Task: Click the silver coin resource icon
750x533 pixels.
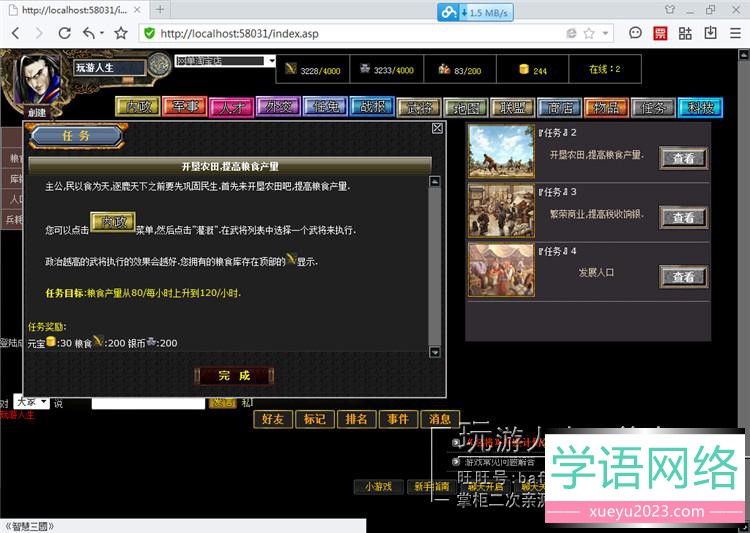Action: (364, 69)
